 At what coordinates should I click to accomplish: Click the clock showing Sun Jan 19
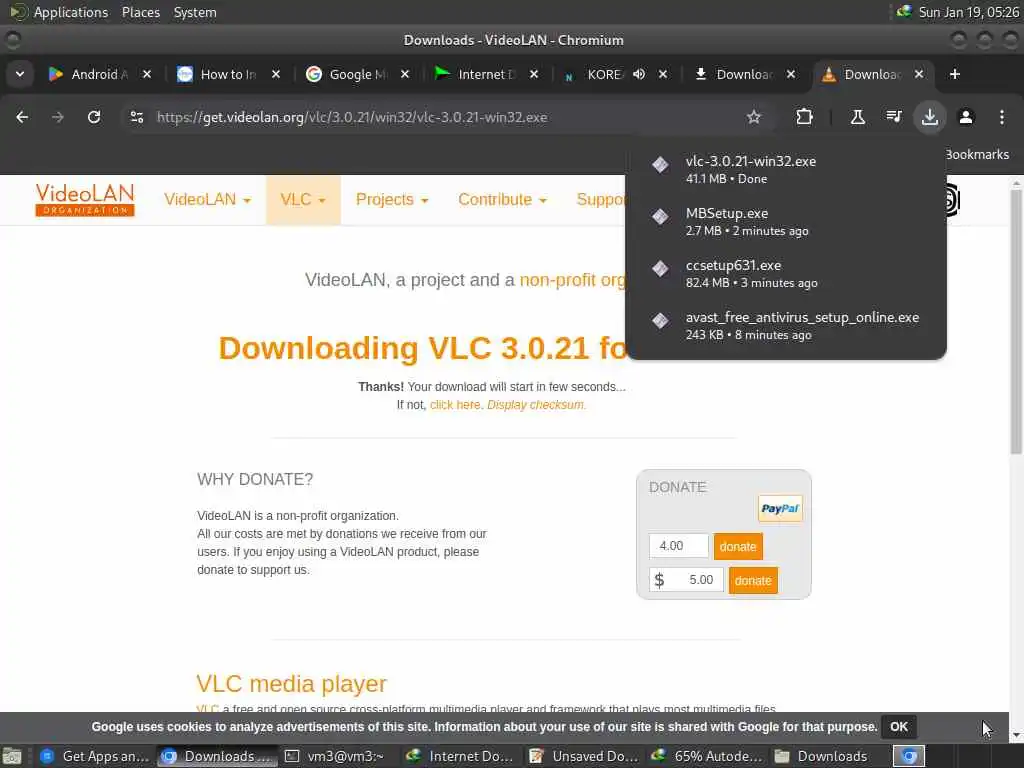[x=968, y=12]
